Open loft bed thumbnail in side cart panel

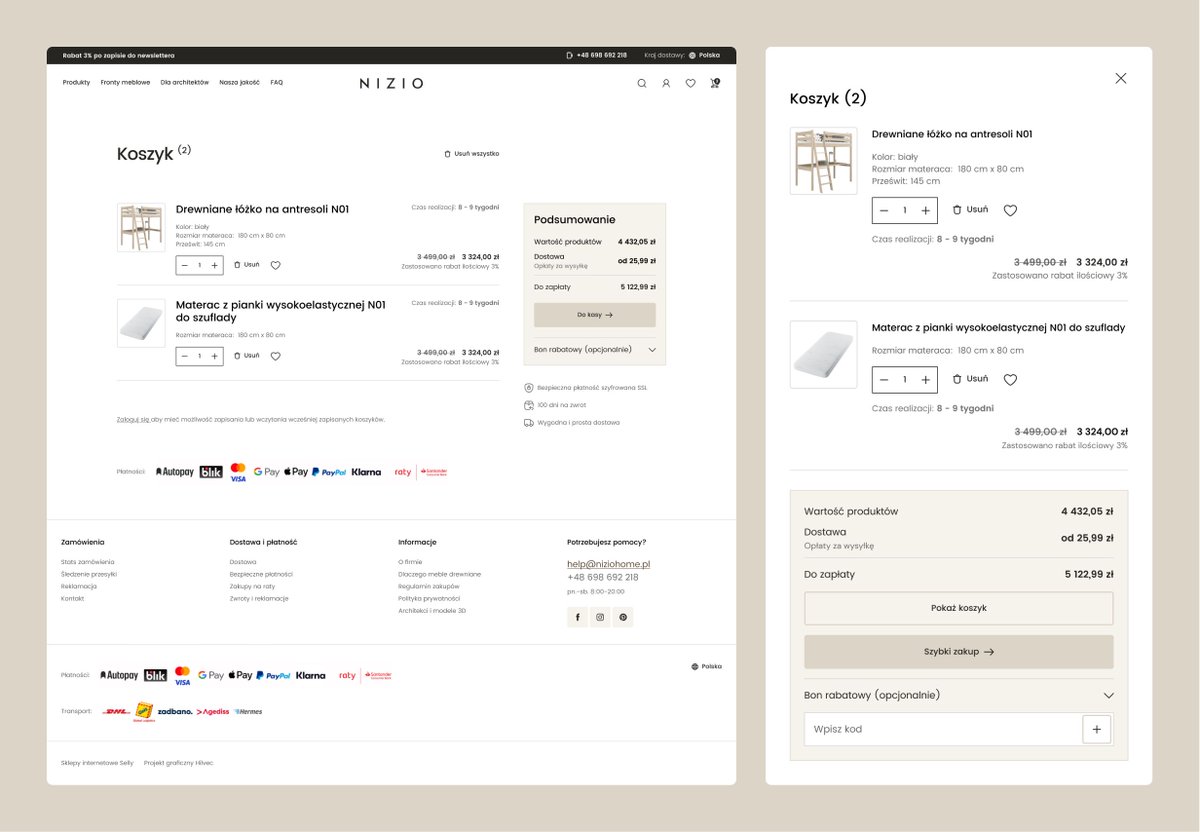coord(823,161)
